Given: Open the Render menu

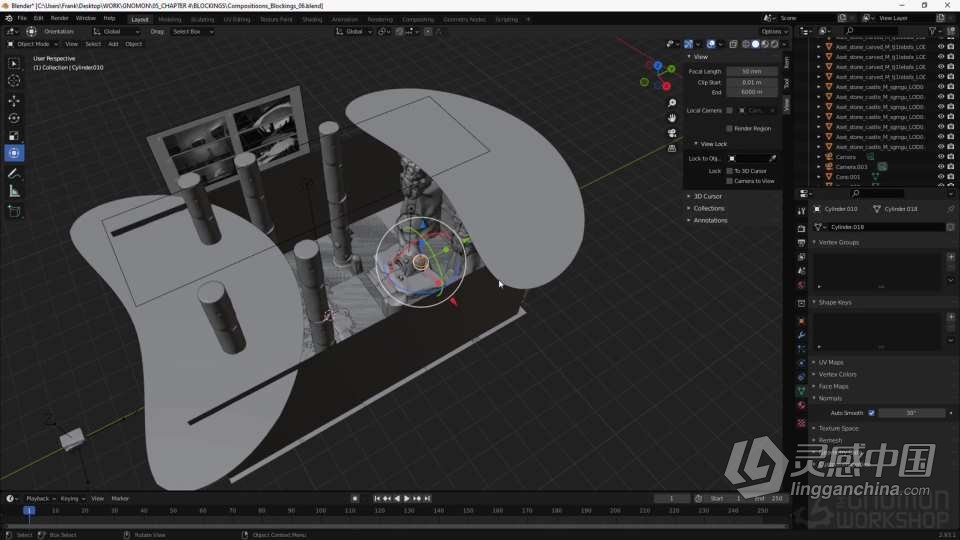Looking at the screenshot, I should click(x=59, y=18).
